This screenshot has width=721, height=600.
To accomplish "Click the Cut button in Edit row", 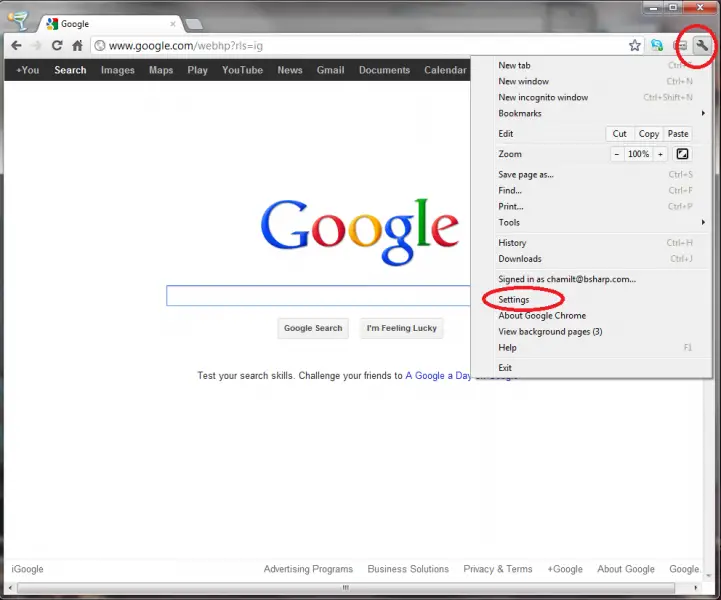I will (x=619, y=134).
